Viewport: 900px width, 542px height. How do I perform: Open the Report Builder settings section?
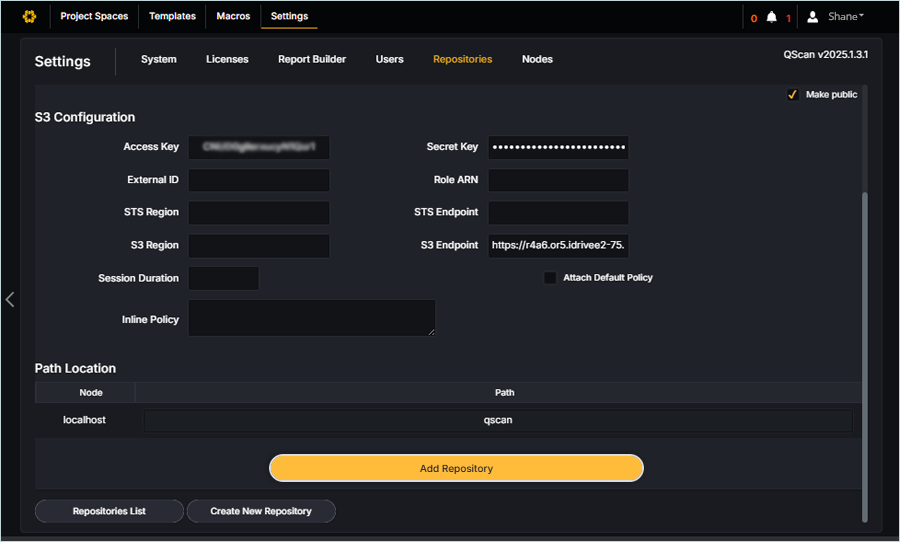tap(312, 60)
